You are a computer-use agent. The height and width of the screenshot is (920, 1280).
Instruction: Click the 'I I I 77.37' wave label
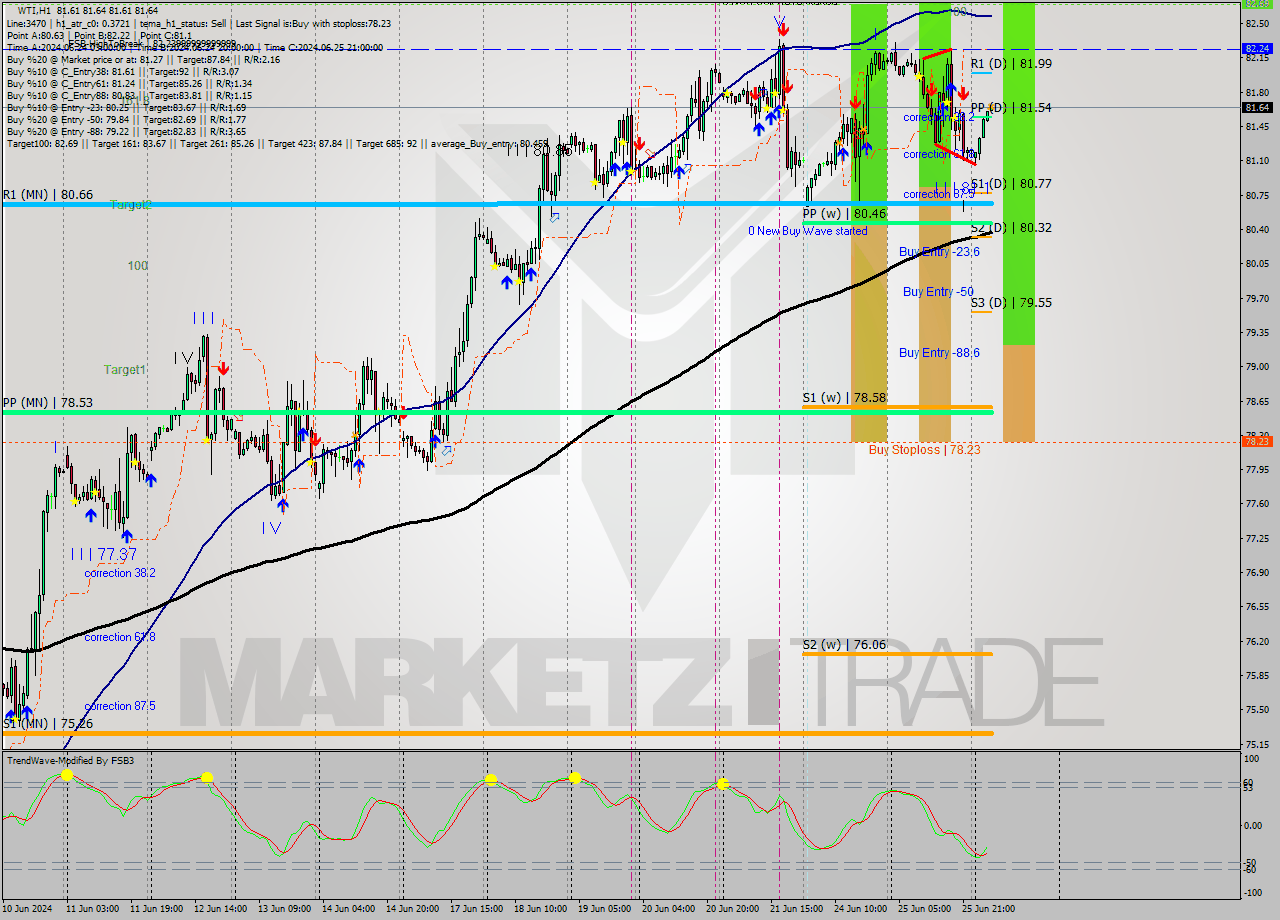104,554
